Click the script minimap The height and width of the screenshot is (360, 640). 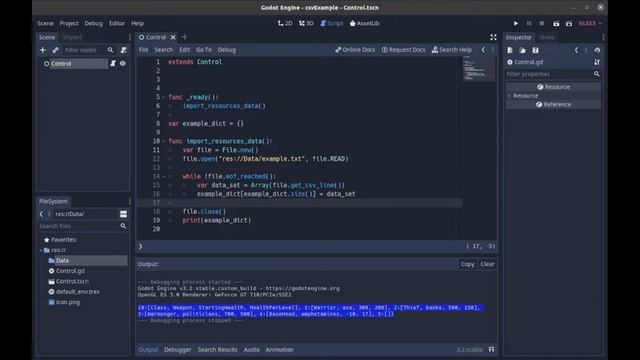tap(479, 70)
